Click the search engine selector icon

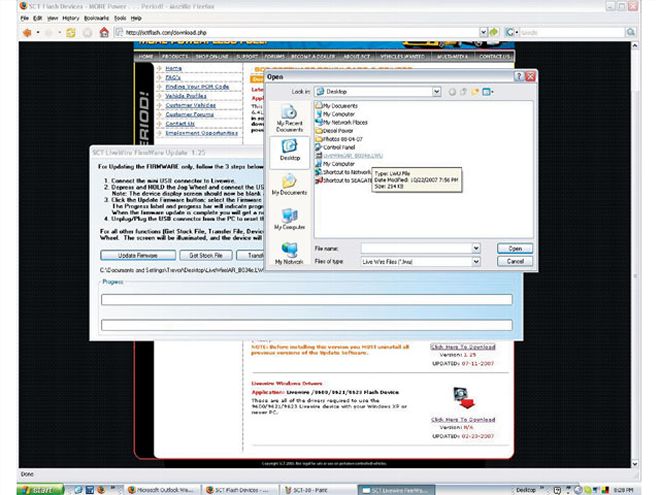tap(510, 32)
